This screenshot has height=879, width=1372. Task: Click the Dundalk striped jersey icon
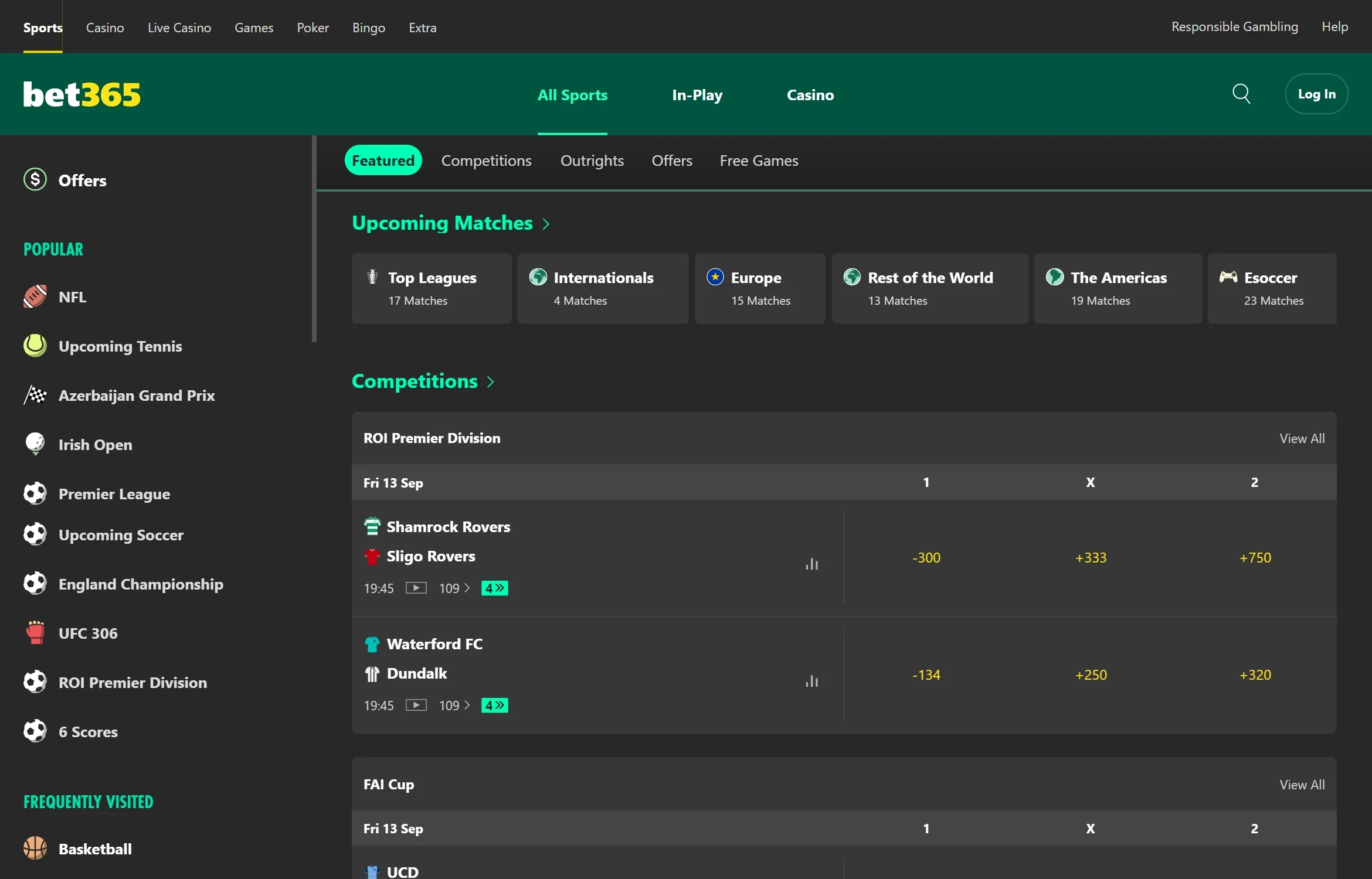tap(372, 674)
